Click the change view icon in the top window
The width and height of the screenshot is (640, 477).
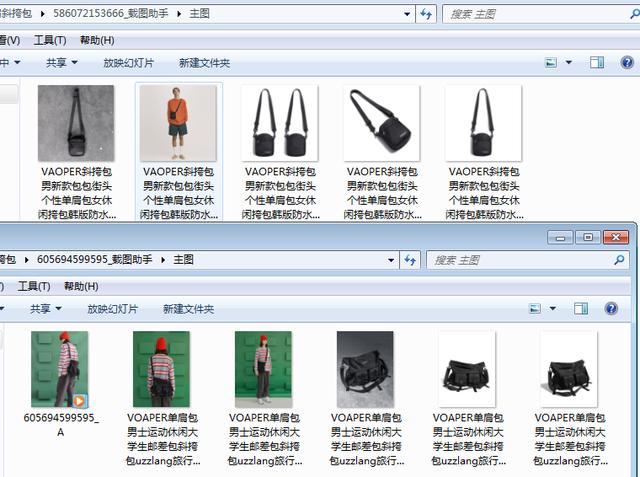pos(551,63)
